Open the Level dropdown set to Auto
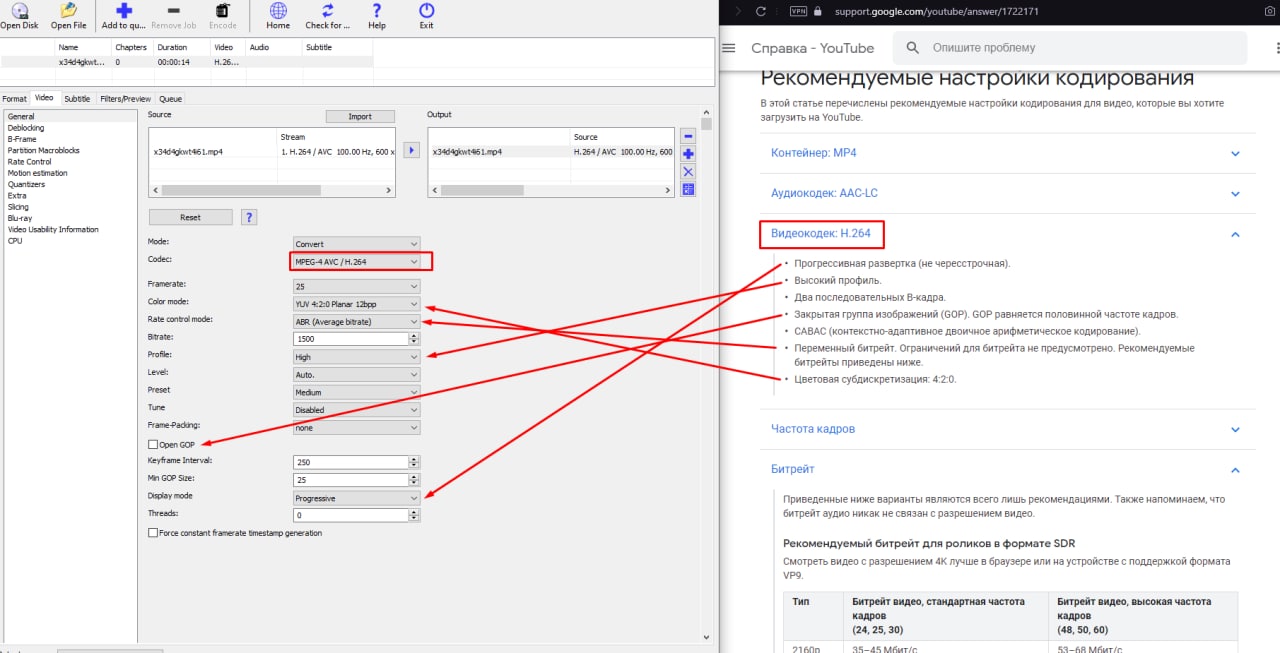This screenshot has height=653, width=1280. click(x=356, y=374)
